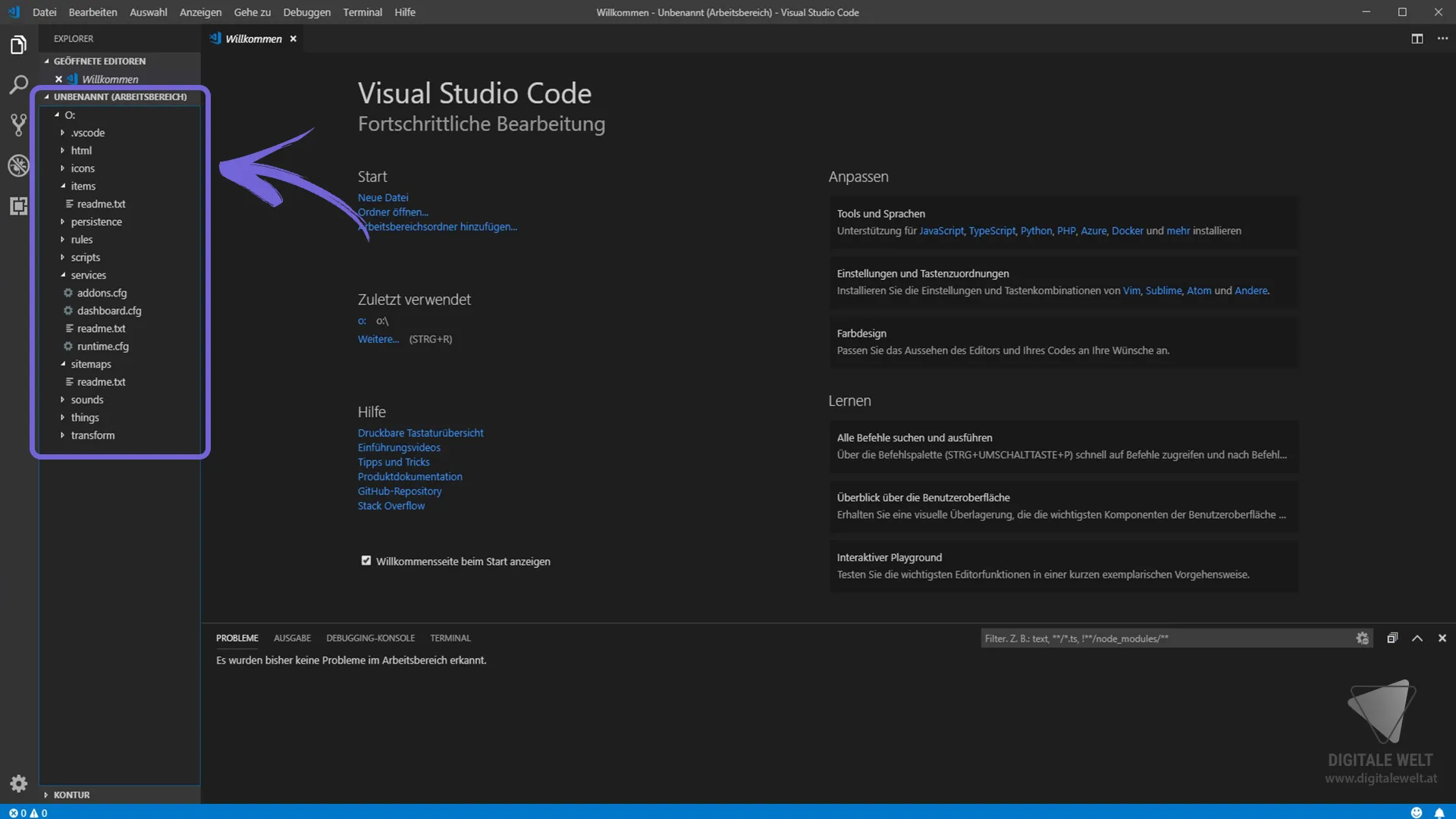Open the Debuggen menu
1456x819 pixels.
click(306, 12)
